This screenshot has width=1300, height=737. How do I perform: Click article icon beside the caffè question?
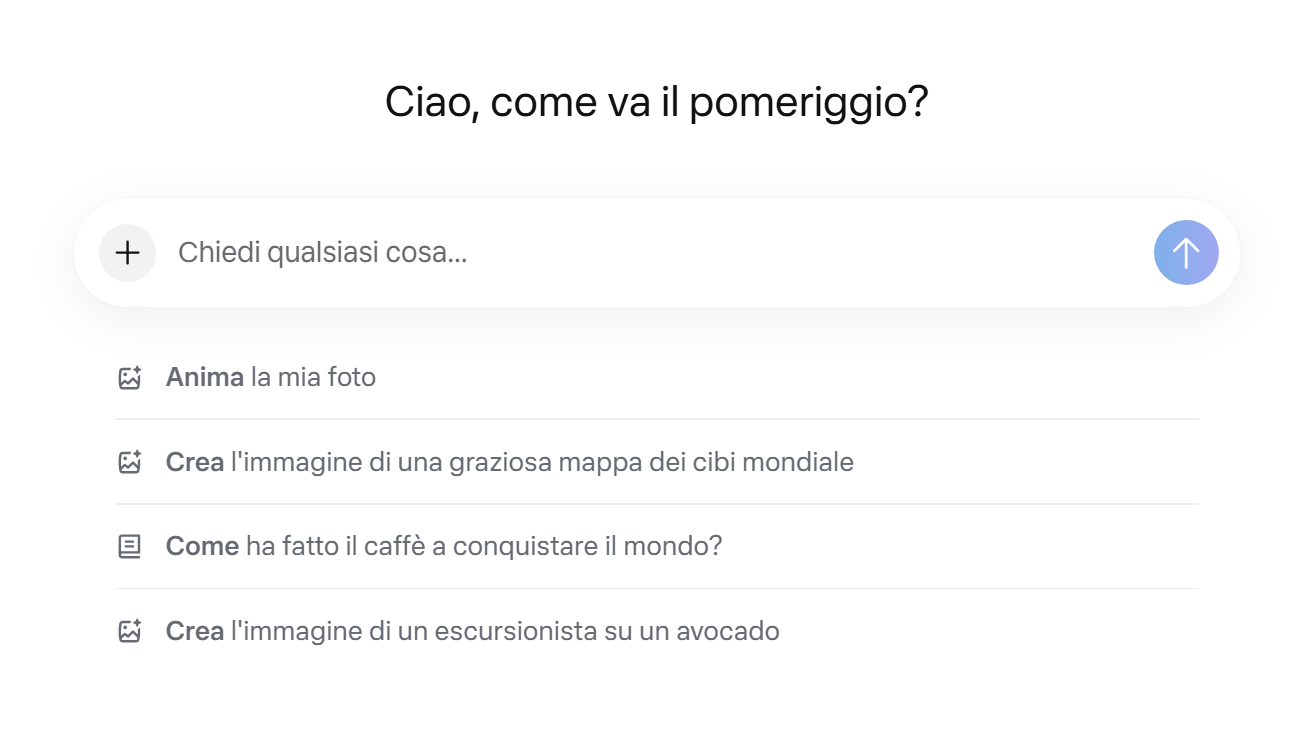tap(129, 547)
